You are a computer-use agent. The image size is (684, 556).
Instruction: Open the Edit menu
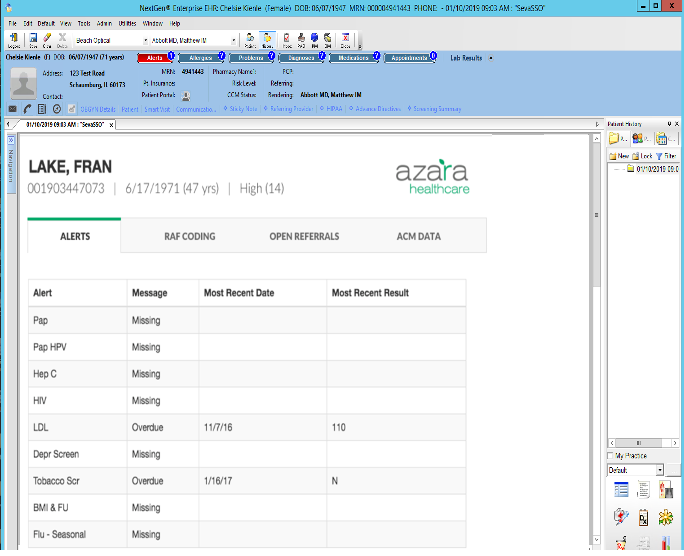(28, 24)
